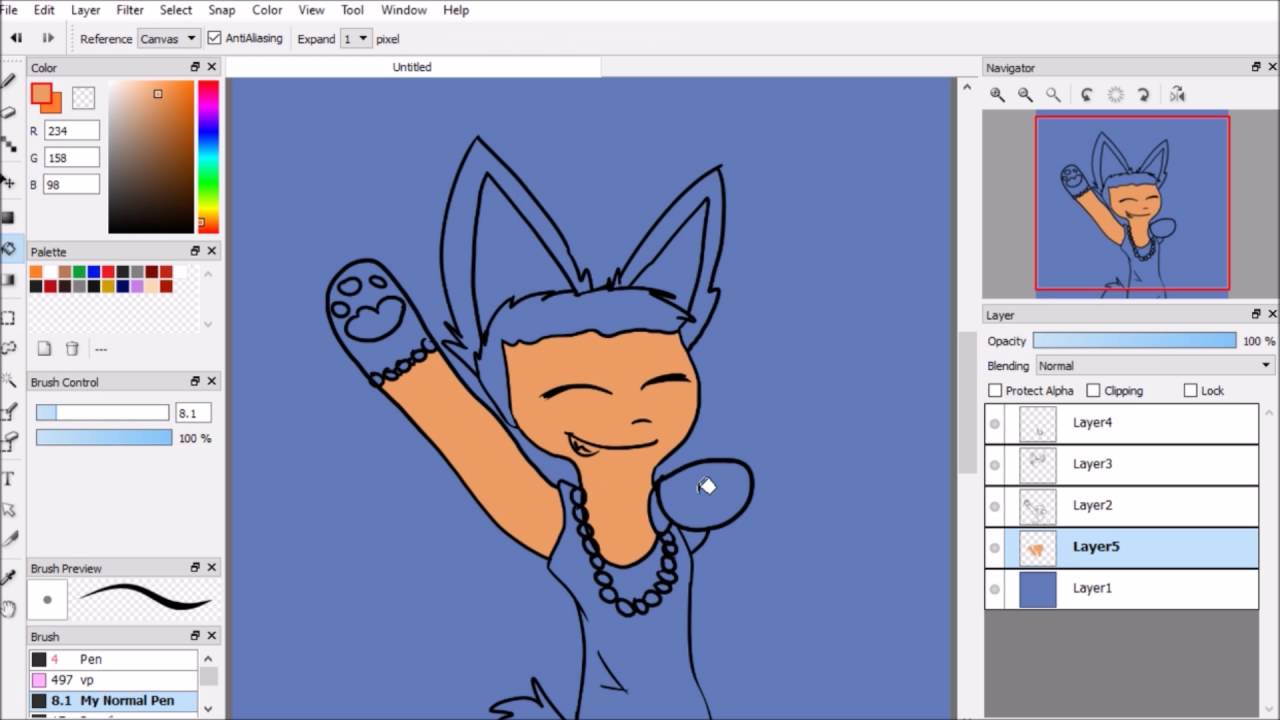Click the hue spectrum bar
The width and height of the screenshot is (1280, 720).
pos(208,156)
